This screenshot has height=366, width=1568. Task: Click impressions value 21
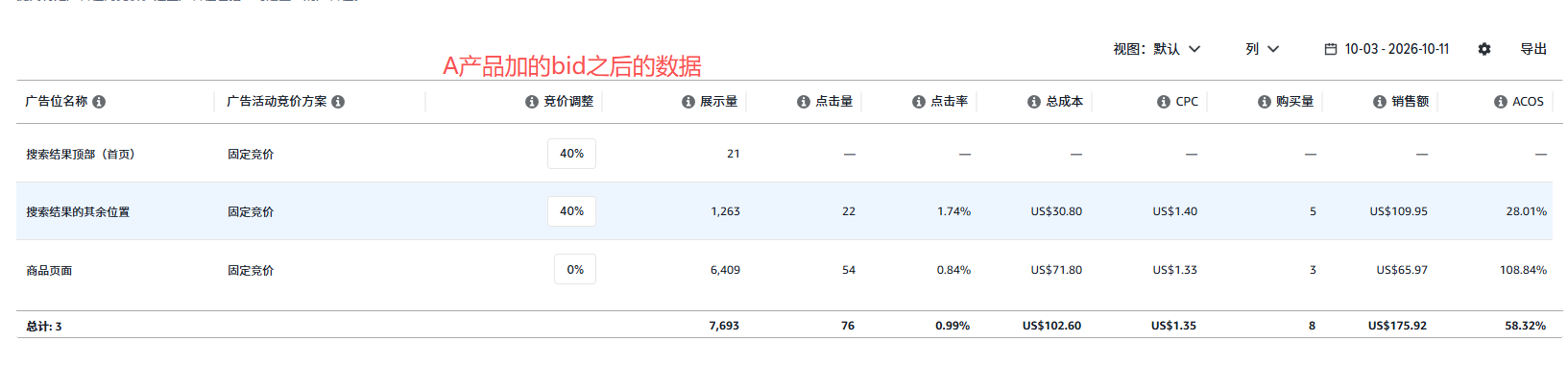coord(734,154)
